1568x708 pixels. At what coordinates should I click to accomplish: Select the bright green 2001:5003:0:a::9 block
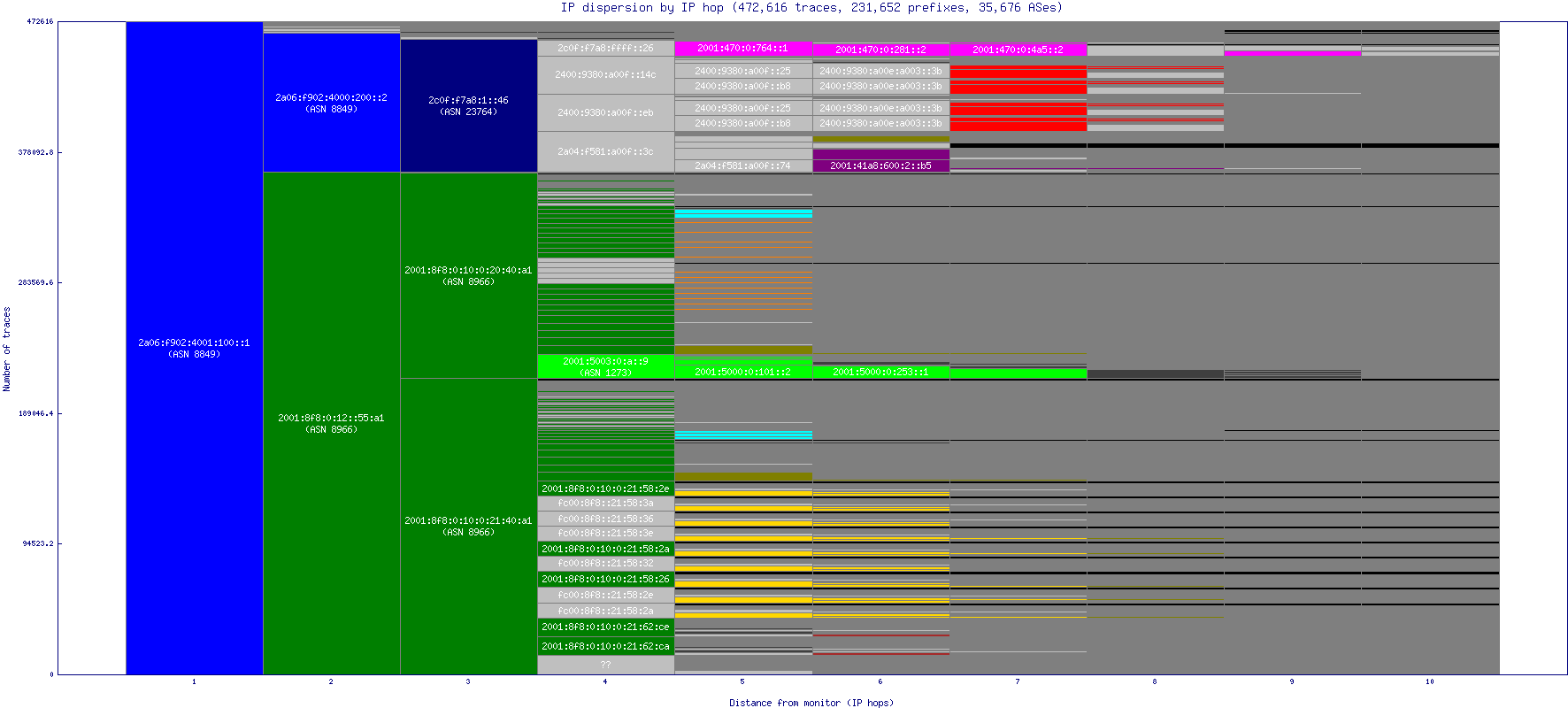[605, 366]
